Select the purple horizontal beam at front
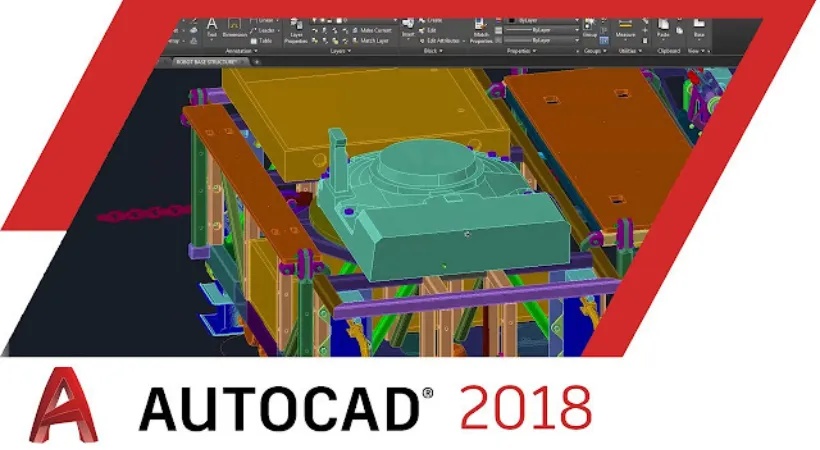The image size is (820, 450). (x=476, y=299)
